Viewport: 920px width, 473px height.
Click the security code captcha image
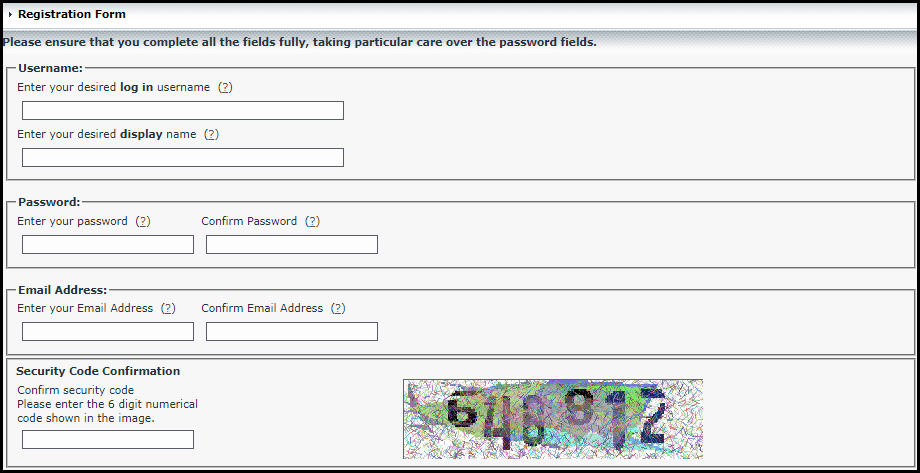tap(552, 418)
